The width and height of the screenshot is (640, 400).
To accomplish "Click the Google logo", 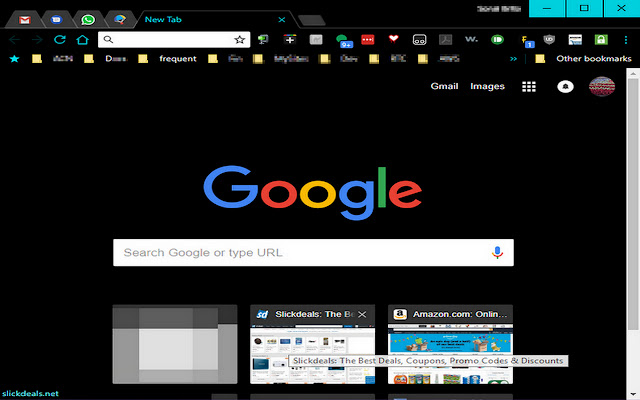I will click(313, 192).
